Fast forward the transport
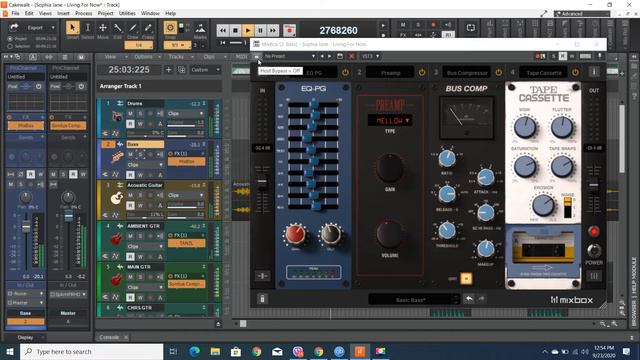 [273, 30]
